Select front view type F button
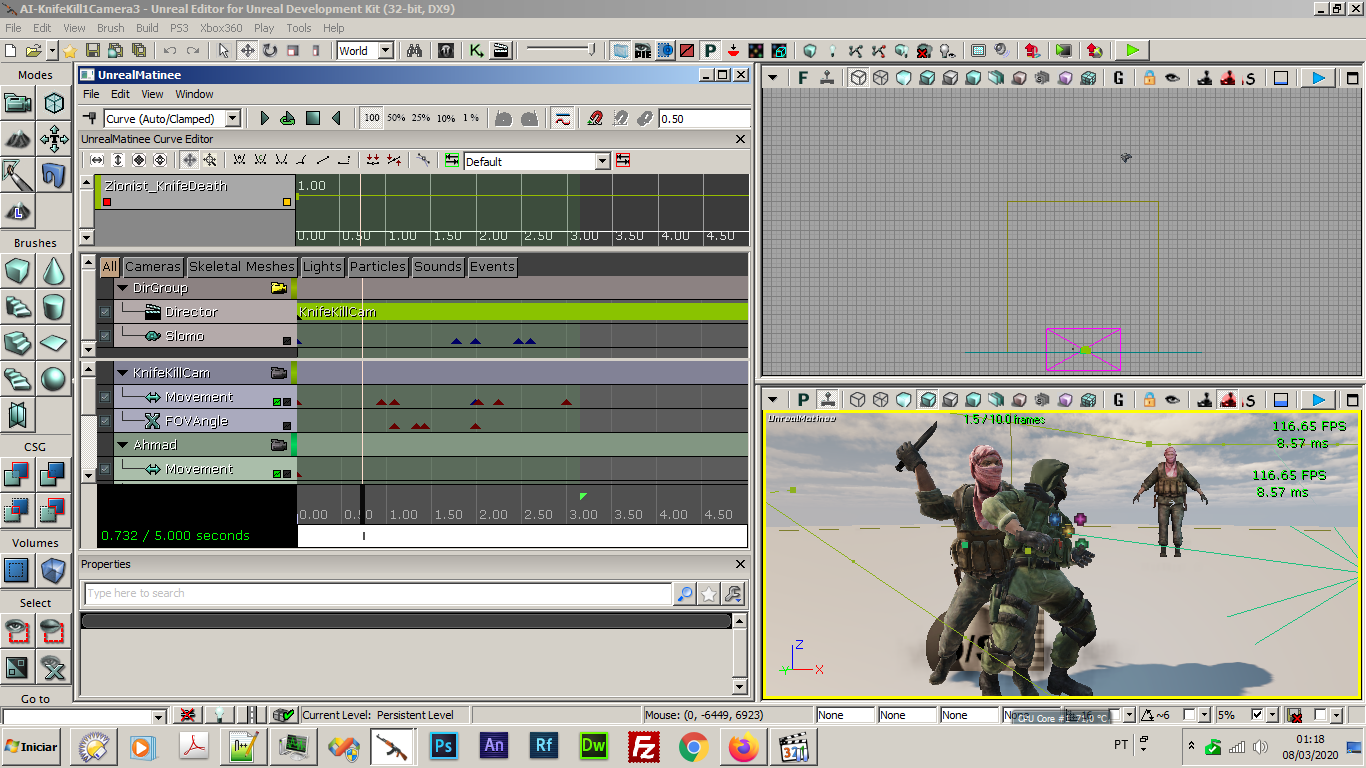 [803, 78]
